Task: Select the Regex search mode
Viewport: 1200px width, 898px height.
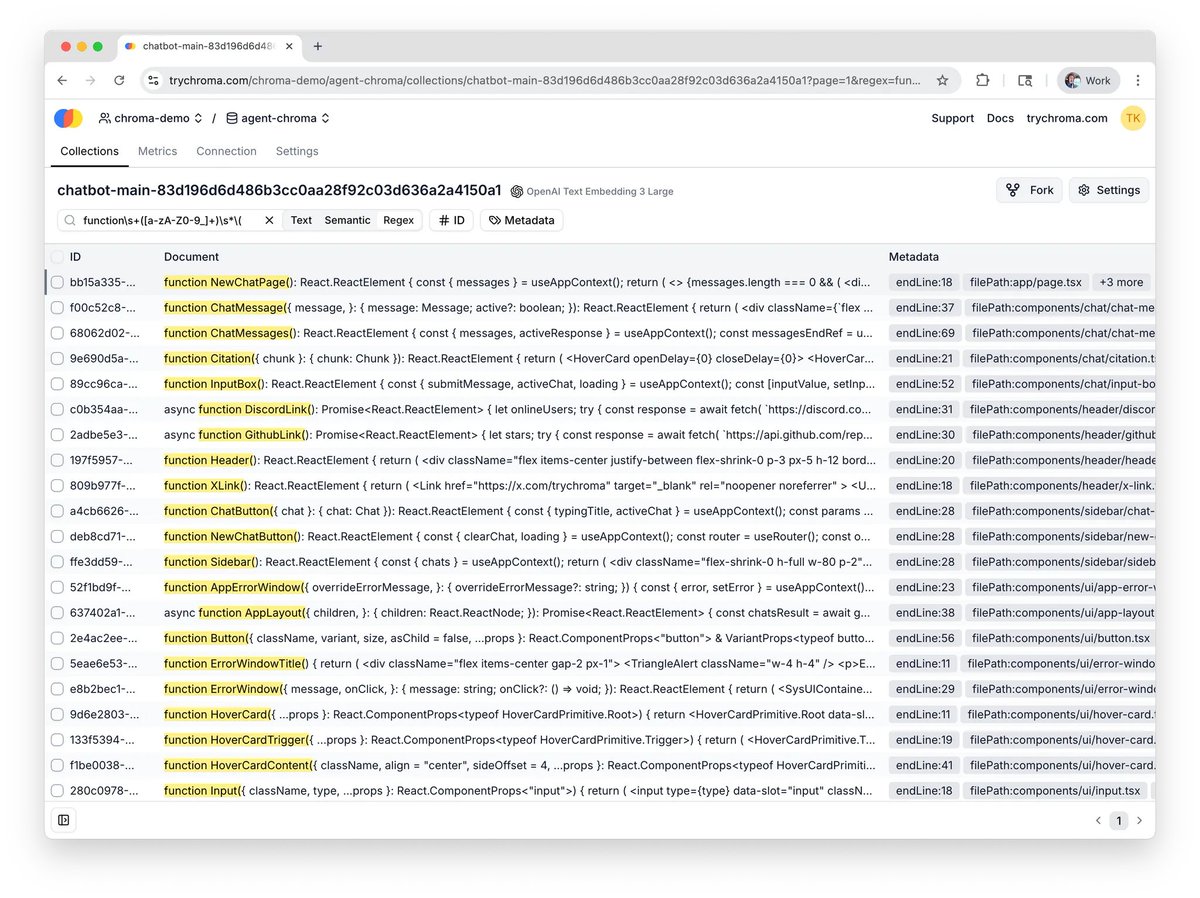Action: click(x=398, y=220)
